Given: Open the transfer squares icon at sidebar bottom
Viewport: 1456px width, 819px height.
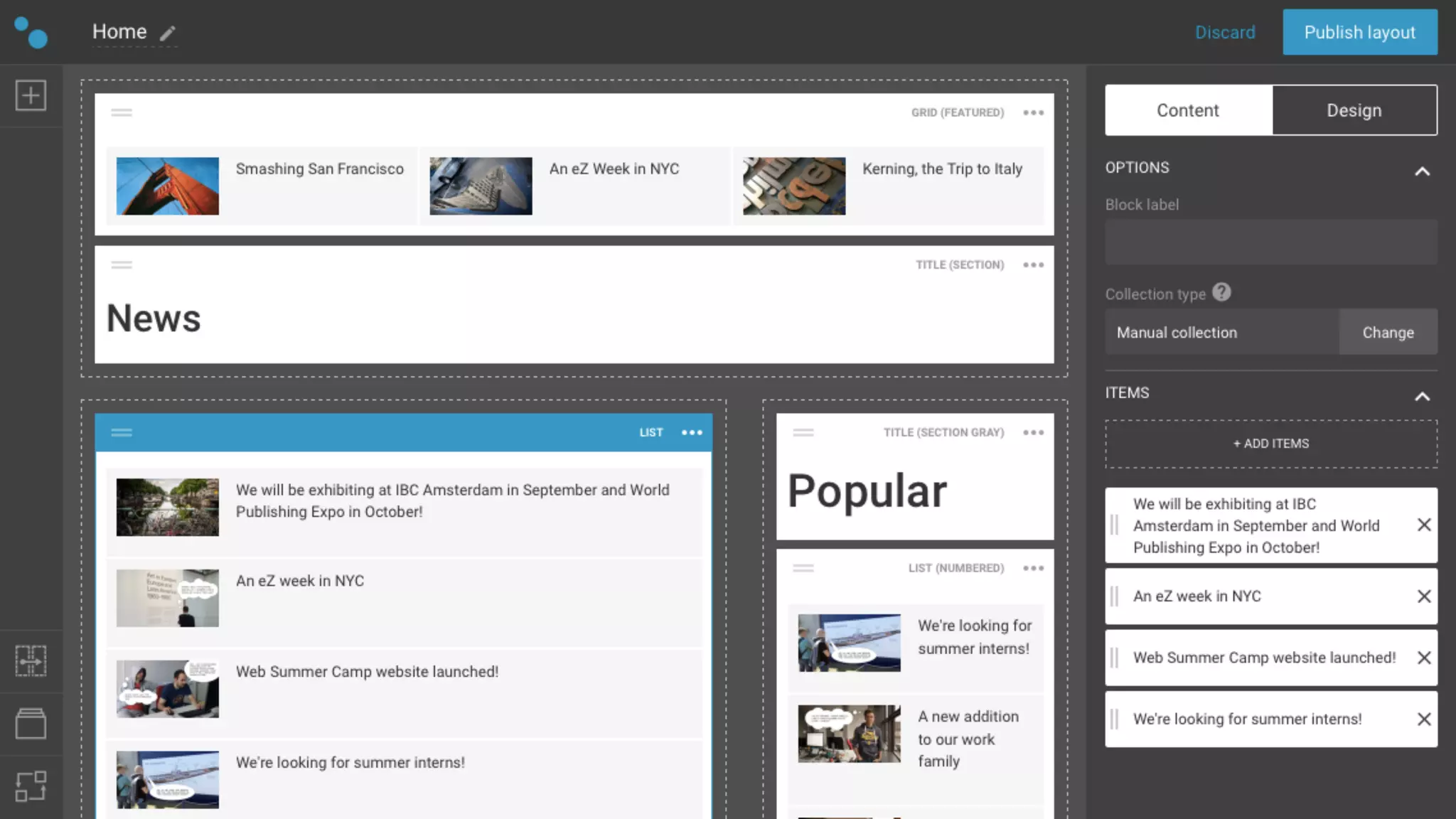Looking at the screenshot, I should 31,786.
